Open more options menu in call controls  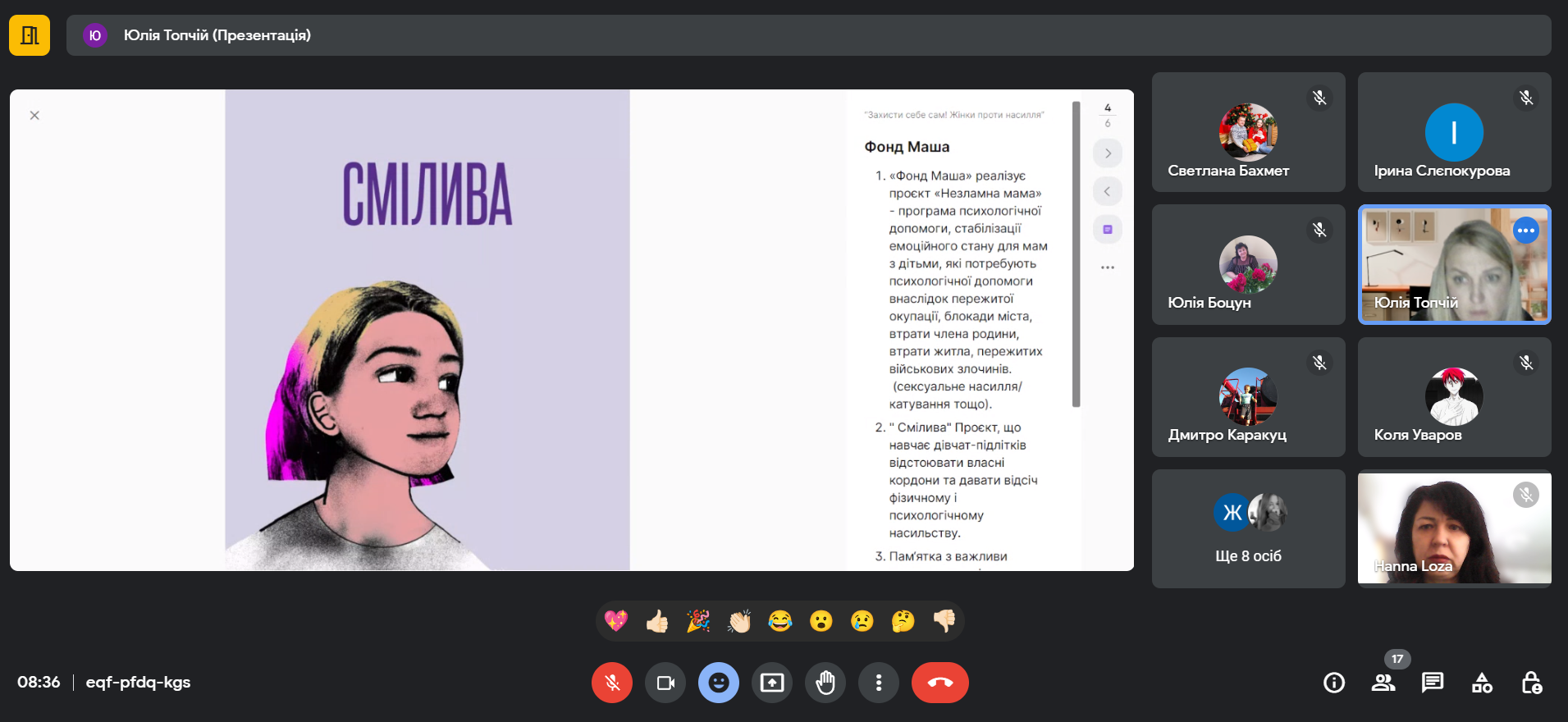pyautogui.click(x=878, y=683)
